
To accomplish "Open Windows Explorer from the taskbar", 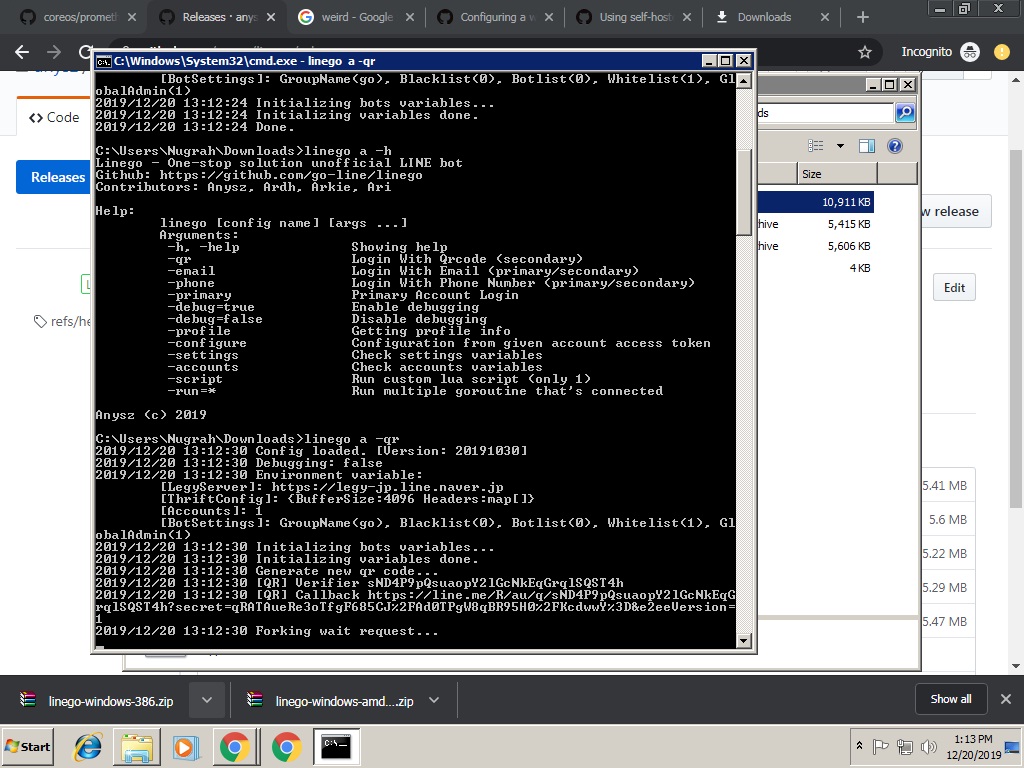I will point(136,746).
